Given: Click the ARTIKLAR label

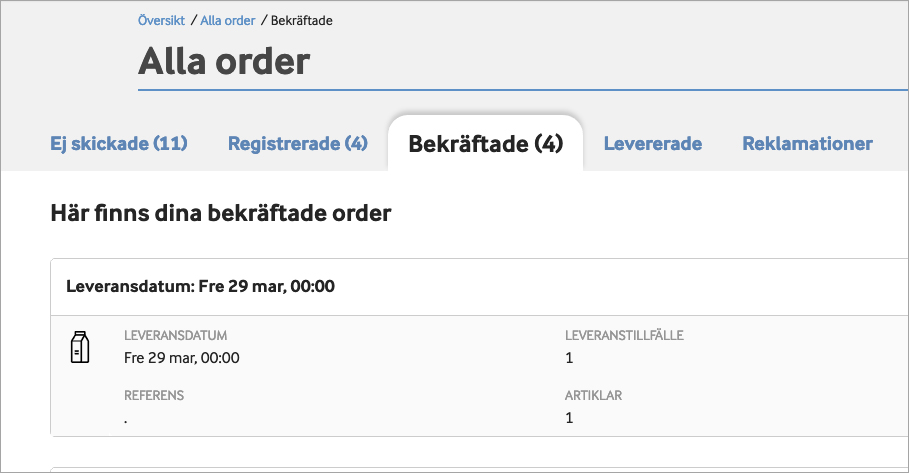Looking at the screenshot, I should (x=594, y=396).
